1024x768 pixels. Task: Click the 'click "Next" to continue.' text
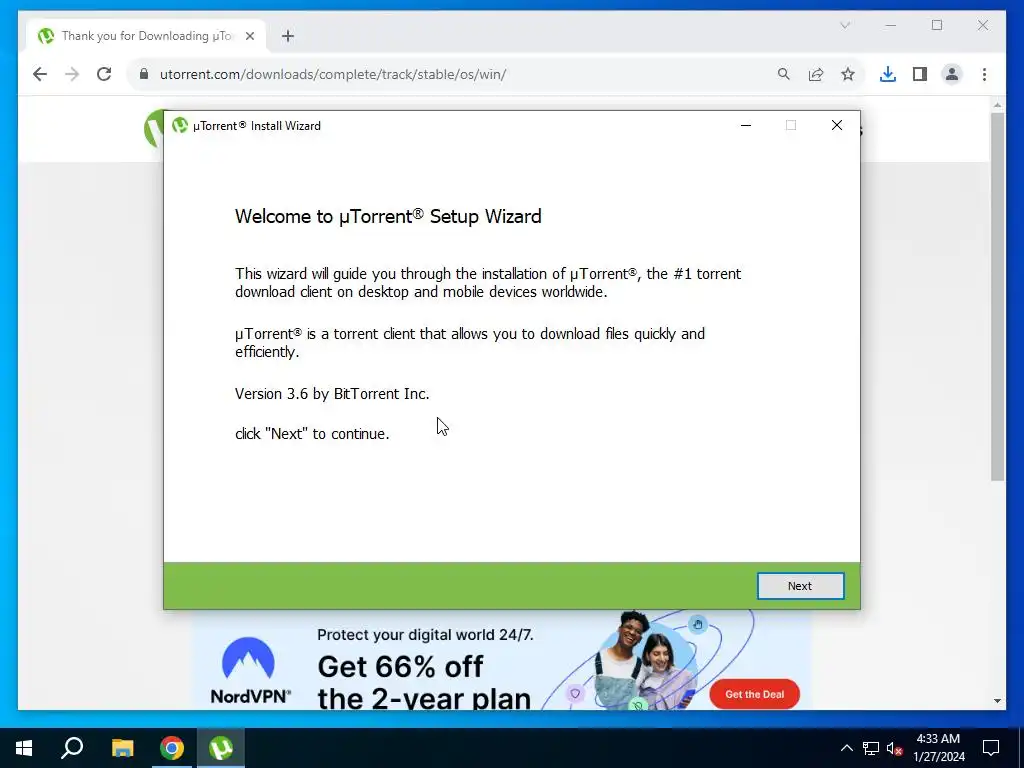(312, 434)
